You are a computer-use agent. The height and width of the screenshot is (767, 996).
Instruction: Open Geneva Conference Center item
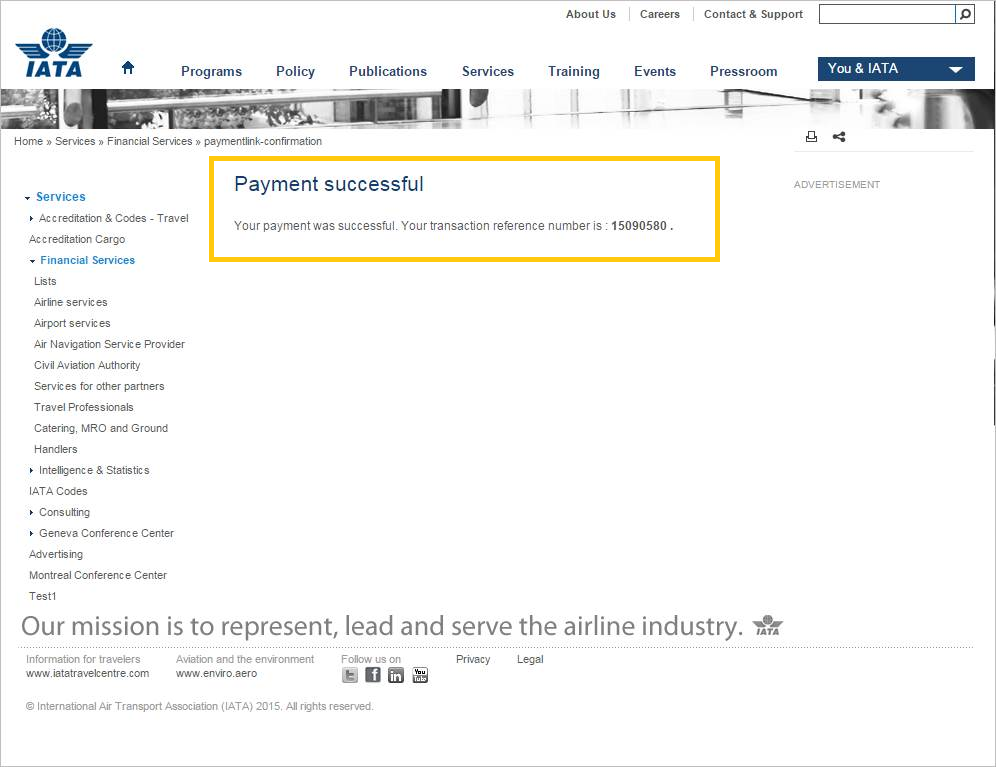[106, 533]
